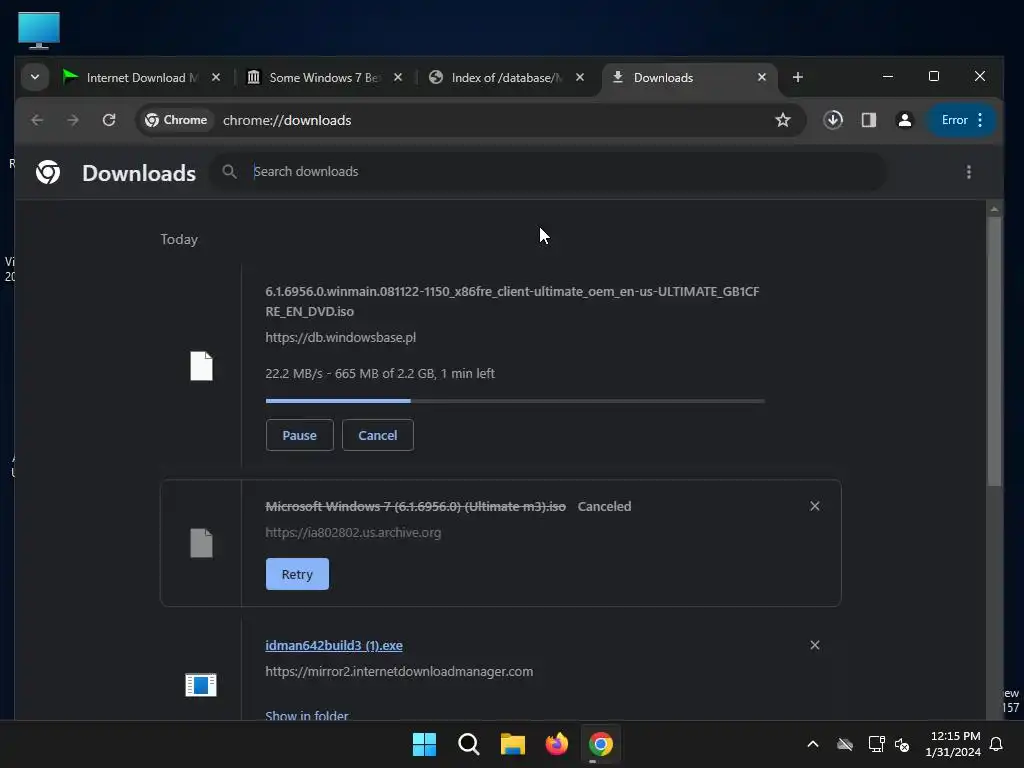The height and width of the screenshot is (768, 1024).
Task: Open the notifications bell icon
Action: click(996, 744)
